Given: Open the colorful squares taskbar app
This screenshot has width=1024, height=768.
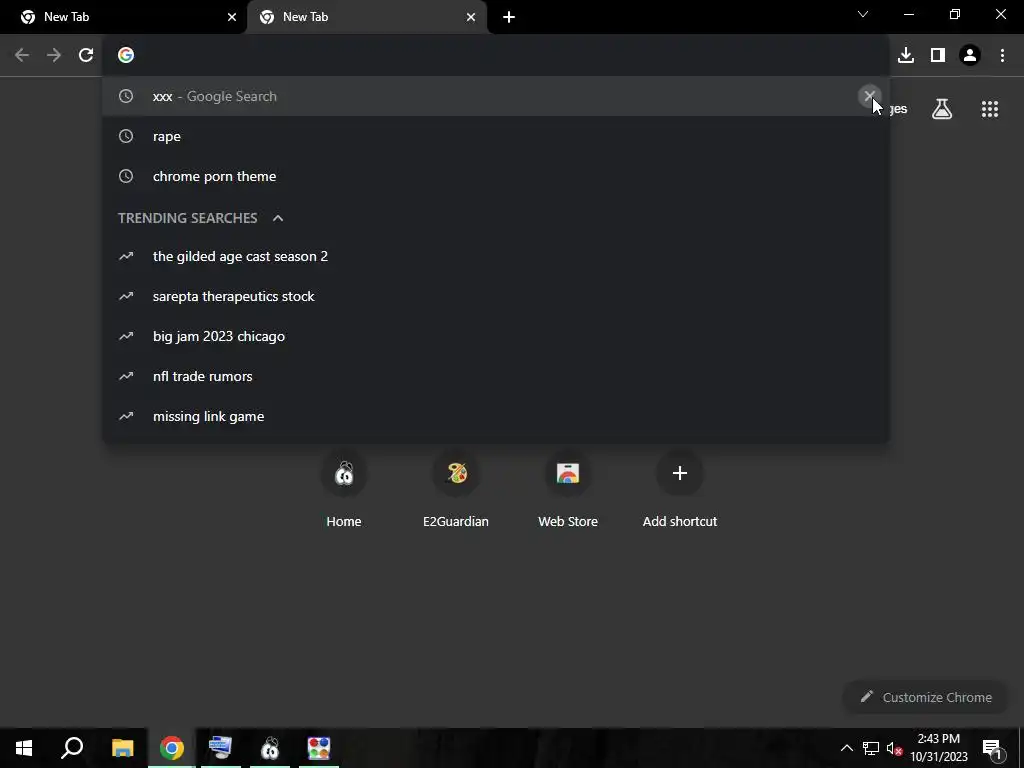Looking at the screenshot, I should tap(319, 748).
